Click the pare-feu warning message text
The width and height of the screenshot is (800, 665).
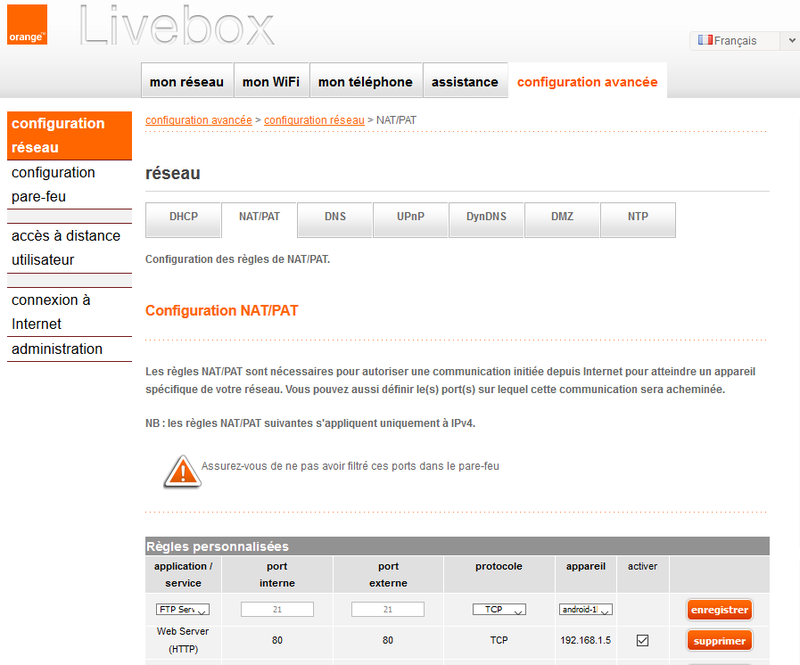(350, 466)
